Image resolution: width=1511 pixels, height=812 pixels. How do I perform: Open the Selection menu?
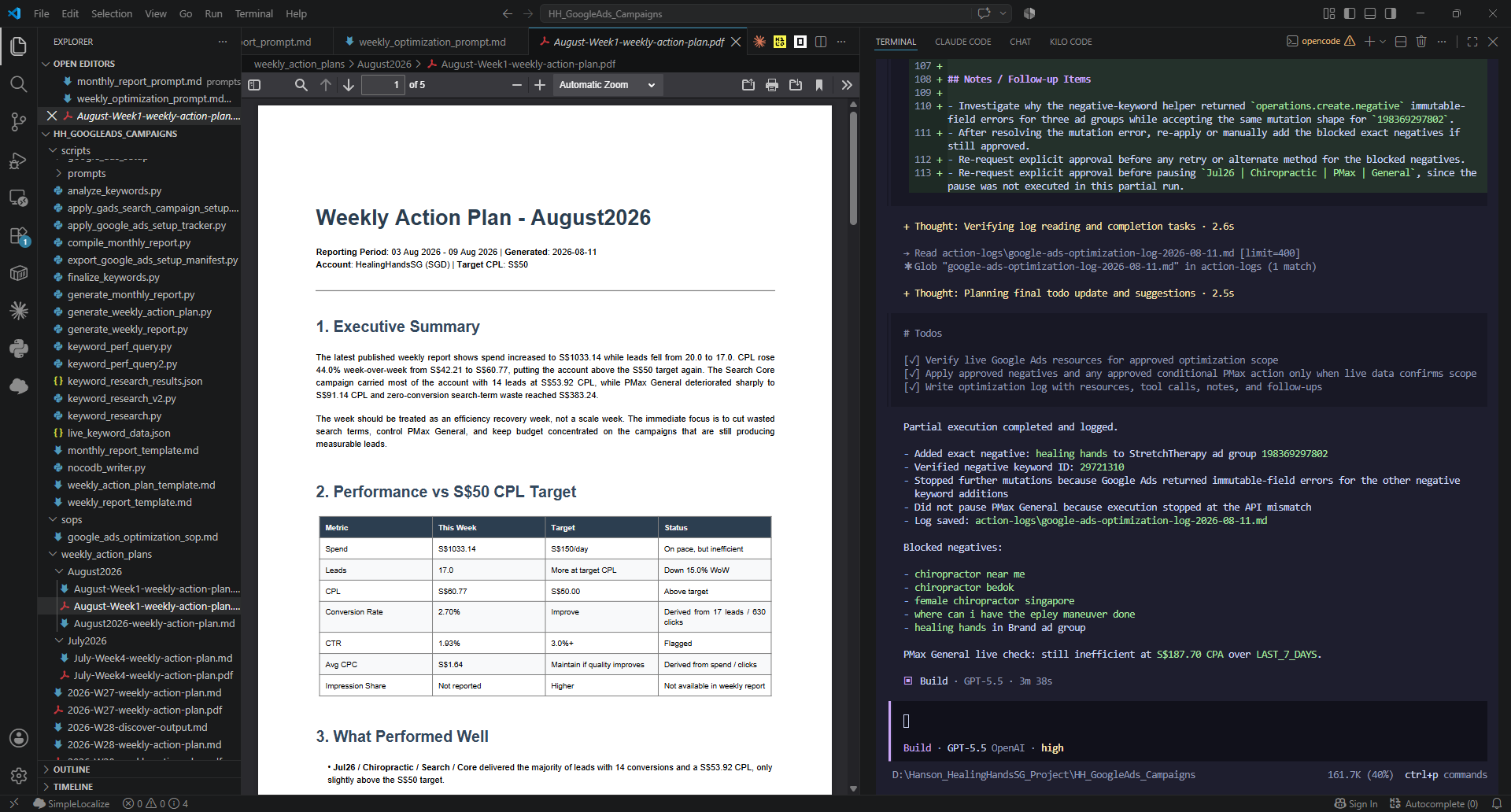click(x=112, y=13)
